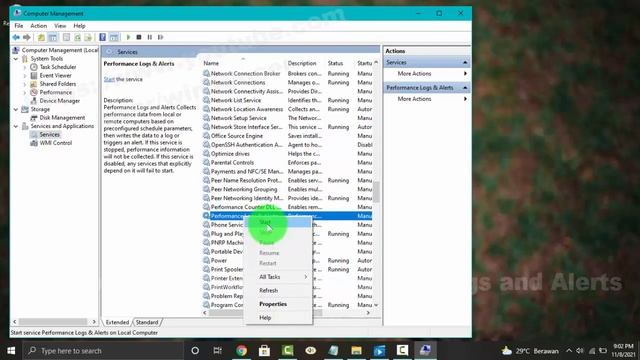The width and height of the screenshot is (640, 360).
Task: Open Device Manager from the tree
Action: [x=60, y=101]
